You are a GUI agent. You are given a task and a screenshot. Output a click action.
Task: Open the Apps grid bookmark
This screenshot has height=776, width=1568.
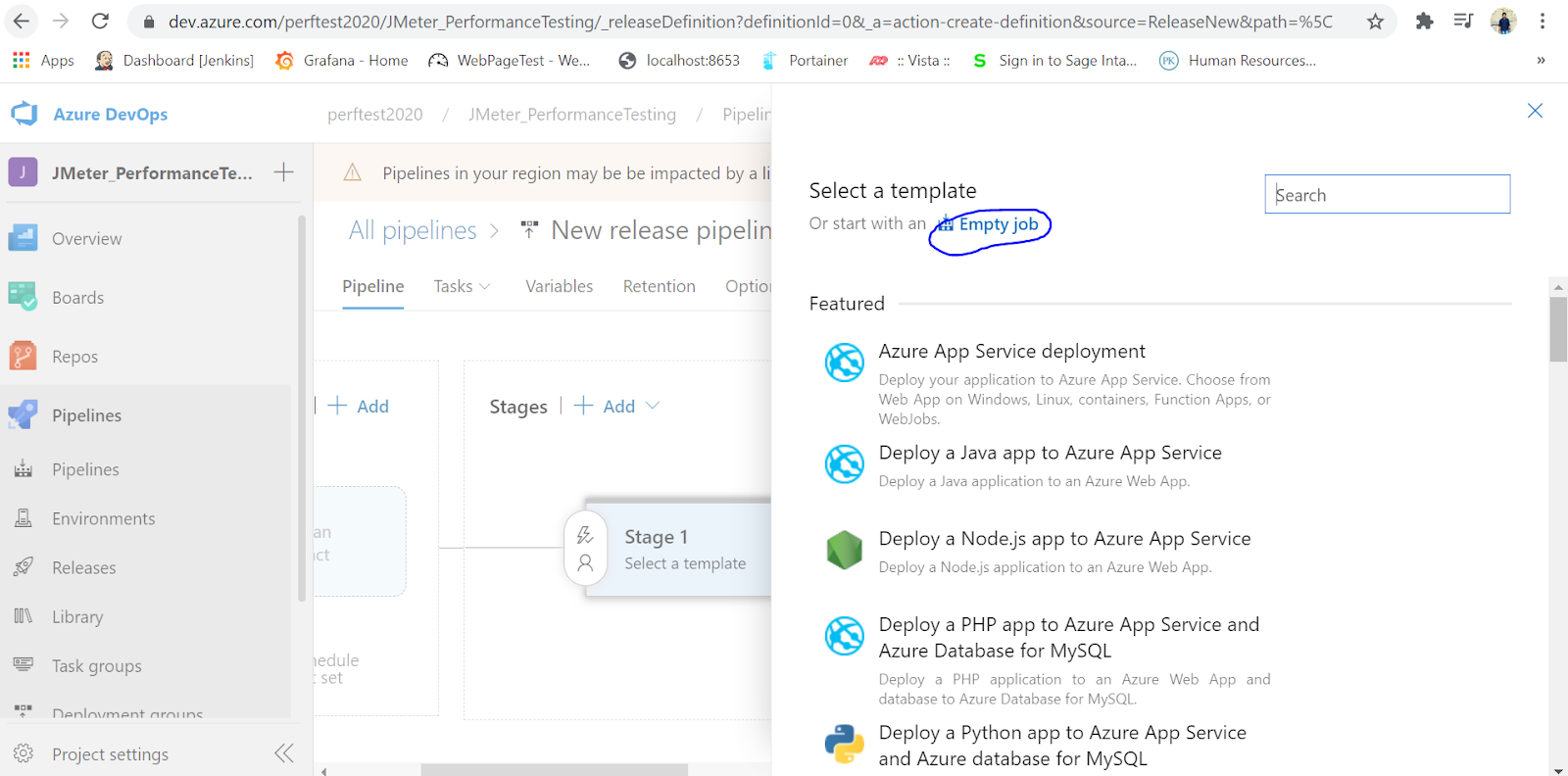pos(43,61)
